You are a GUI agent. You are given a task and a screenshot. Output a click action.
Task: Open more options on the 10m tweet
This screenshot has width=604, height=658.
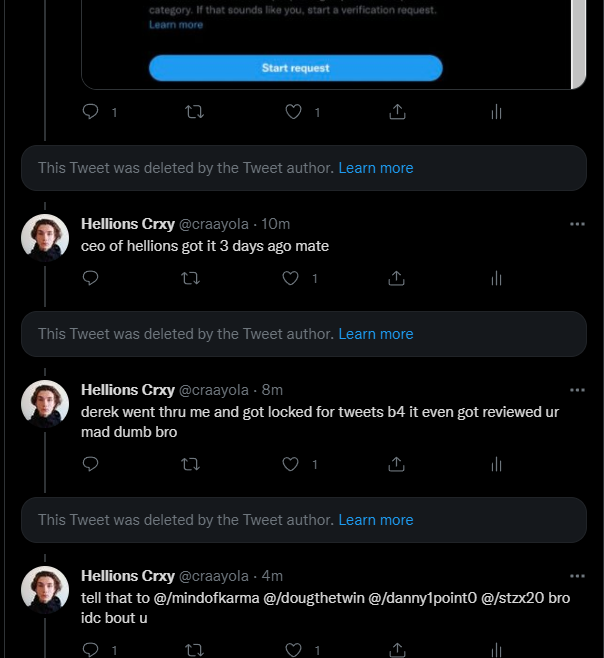point(577,224)
